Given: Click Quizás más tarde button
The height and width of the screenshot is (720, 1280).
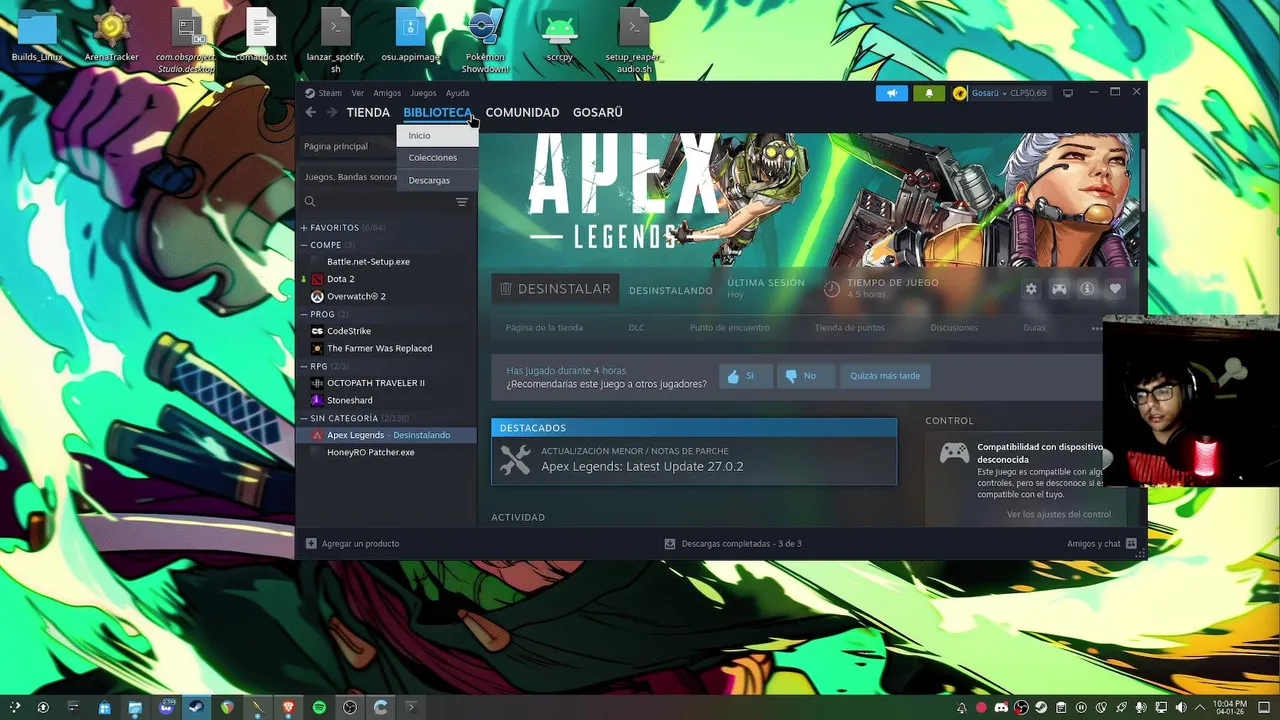Looking at the screenshot, I should pos(885,376).
